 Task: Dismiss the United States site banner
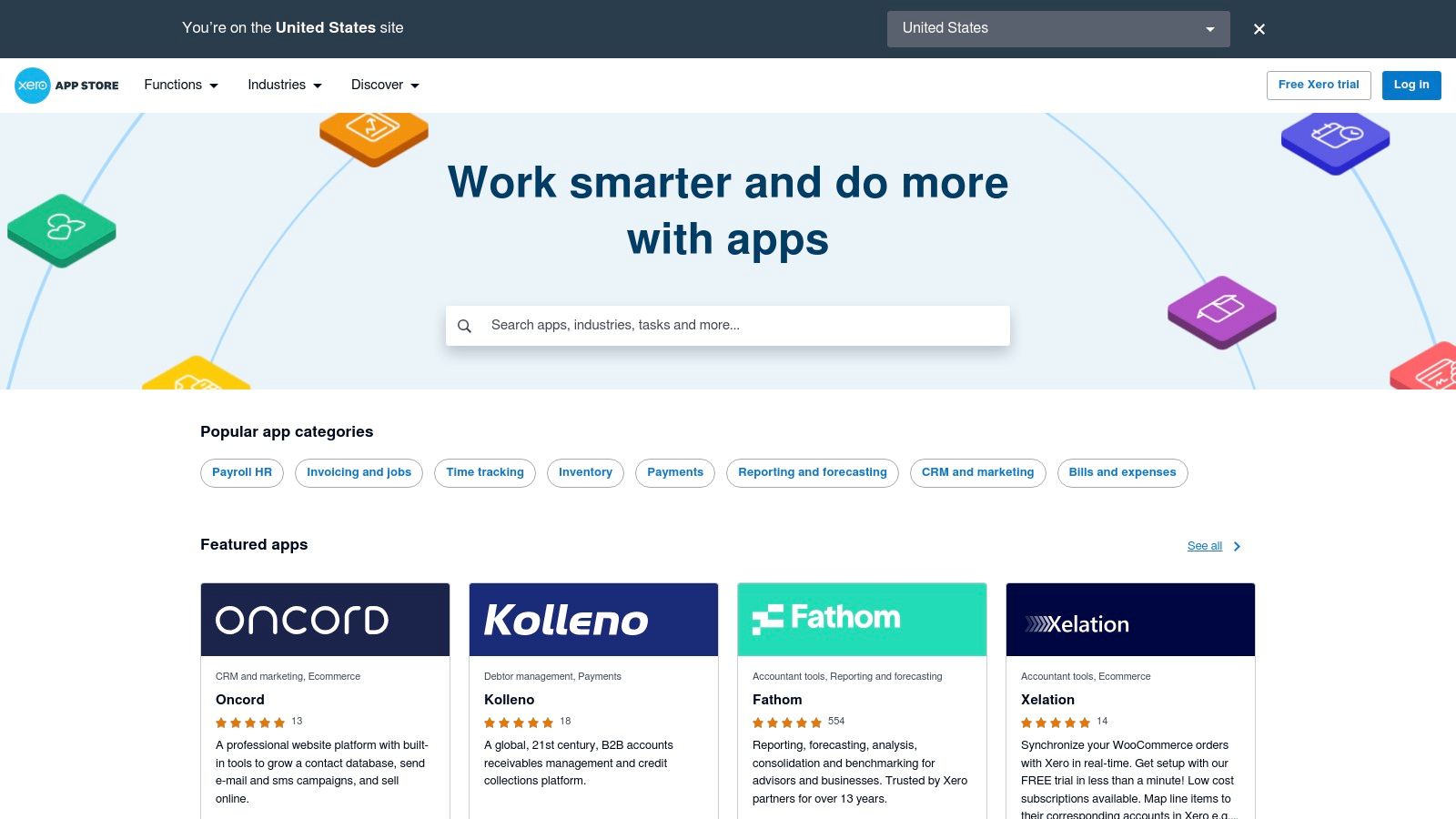click(x=1259, y=28)
